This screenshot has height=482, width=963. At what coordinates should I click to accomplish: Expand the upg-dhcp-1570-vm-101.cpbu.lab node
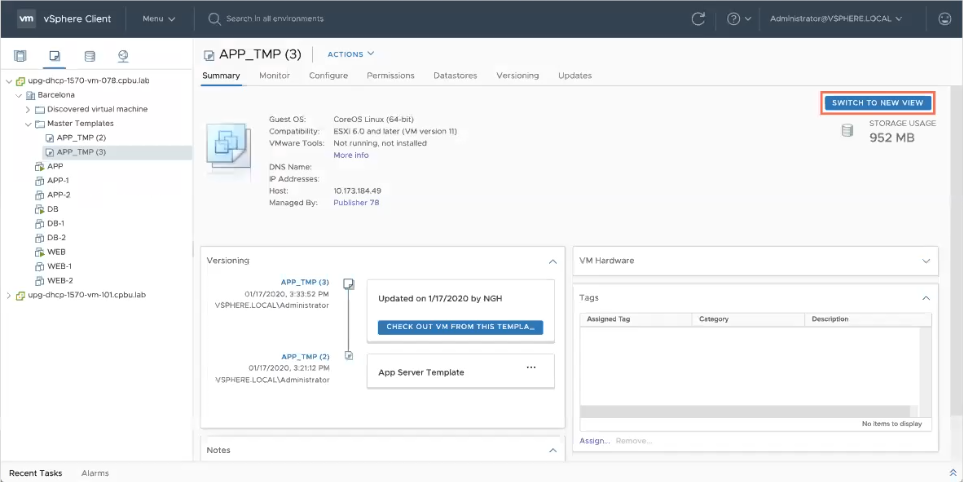pyautogui.click(x=9, y=295)
